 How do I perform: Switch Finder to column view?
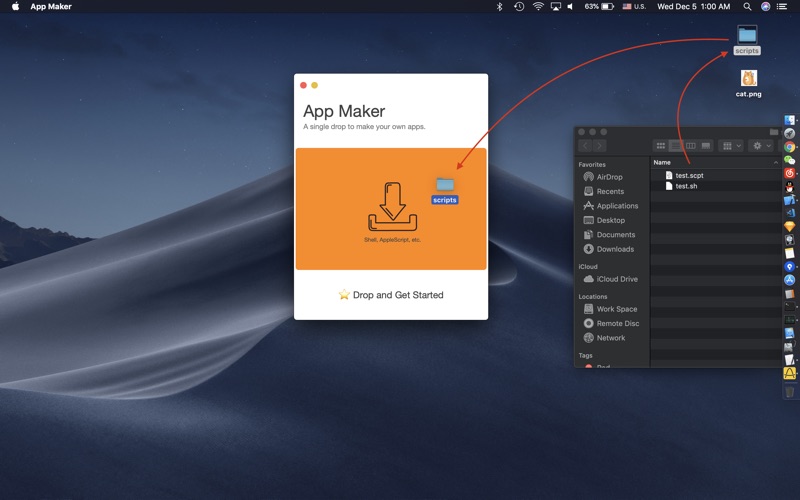690,146
